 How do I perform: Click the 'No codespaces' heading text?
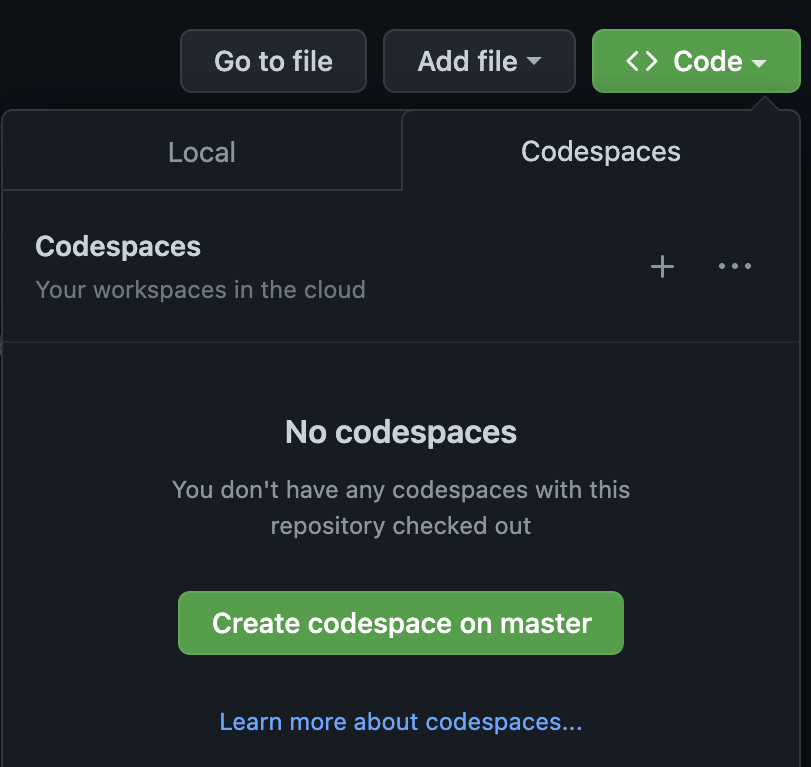click(401, 432)
